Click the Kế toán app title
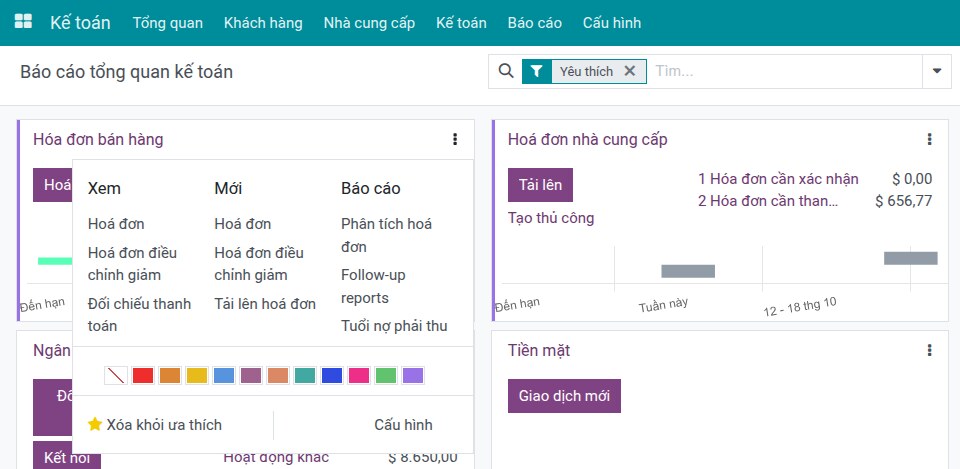Screen dimensions: 960x469 80,23
